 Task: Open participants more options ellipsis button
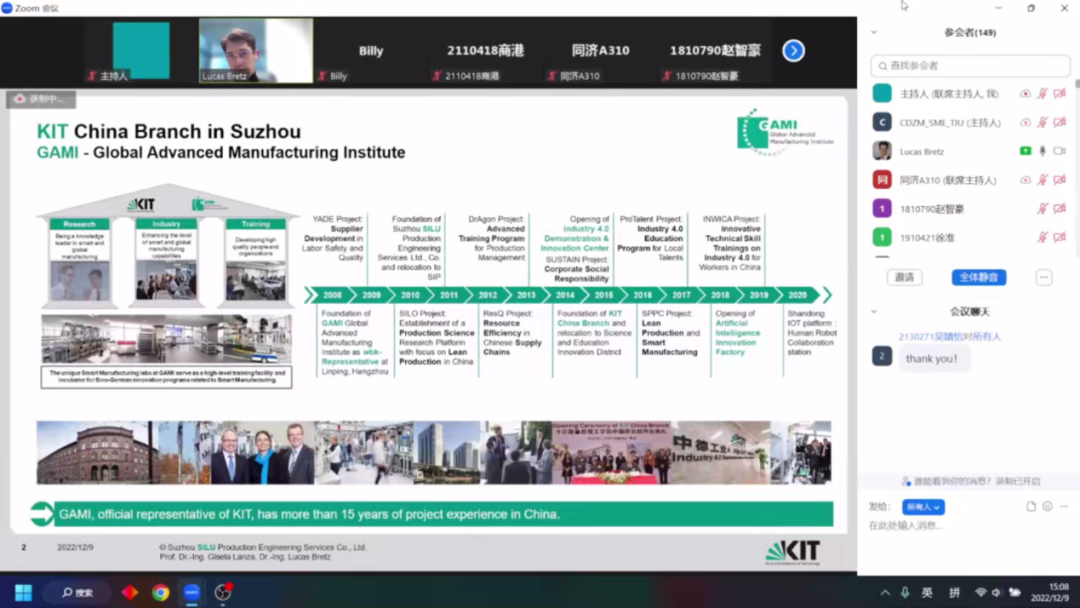coord(1043,277)
